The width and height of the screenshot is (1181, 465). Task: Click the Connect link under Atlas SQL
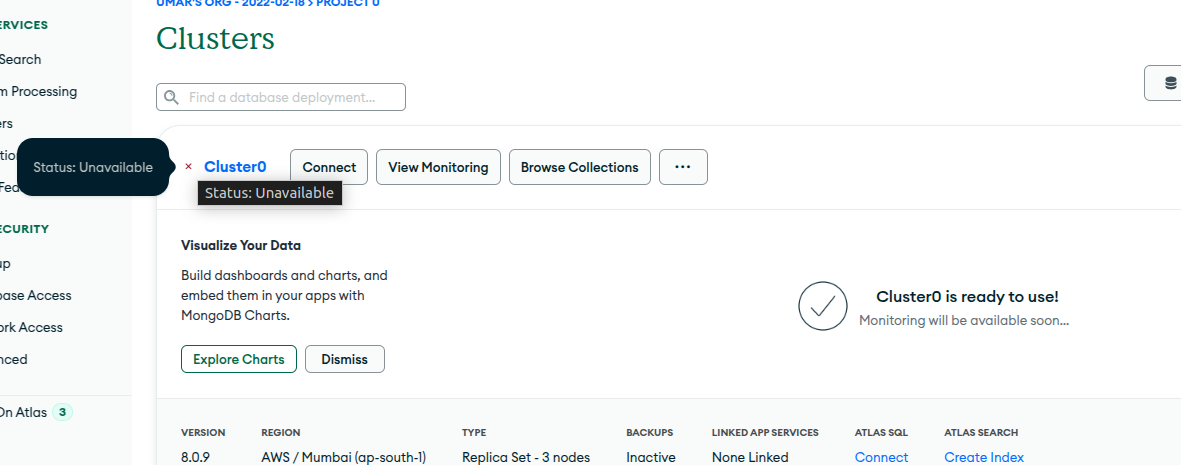pyautogui.click(x=881, y=457)
